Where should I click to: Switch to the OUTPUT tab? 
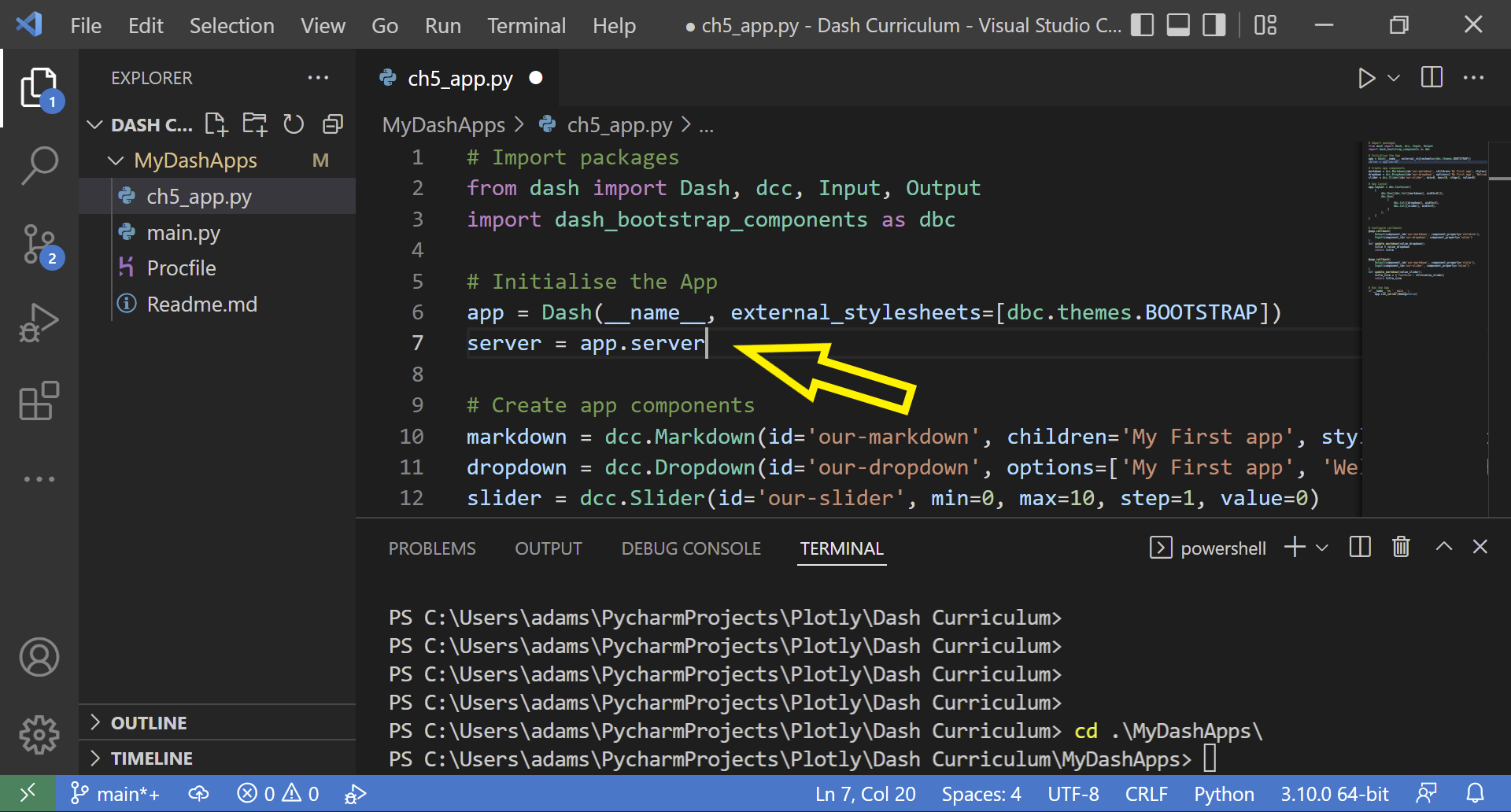coord(549,548)
